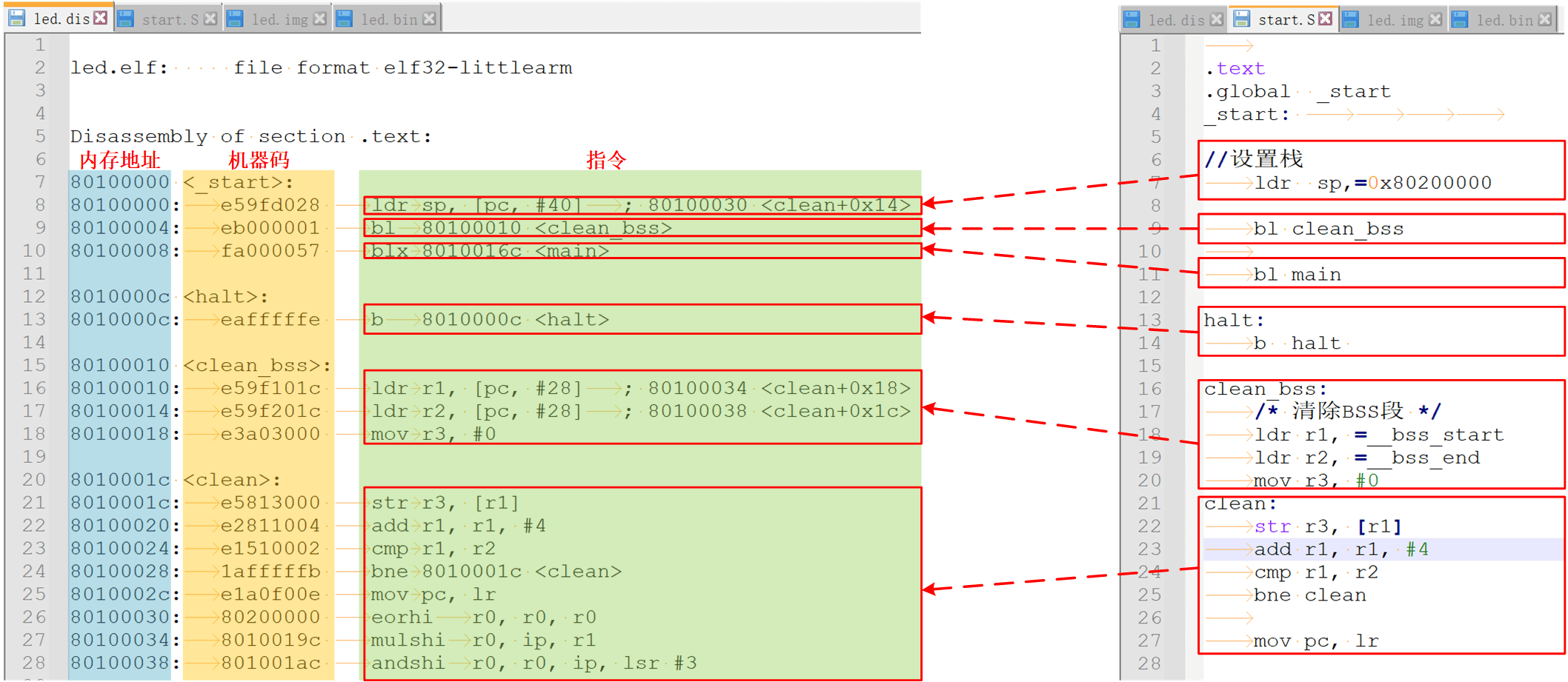Click the save icon on the active led.dis tab
The width and height of the screenshot is (1568, 682).
point(17,19)
